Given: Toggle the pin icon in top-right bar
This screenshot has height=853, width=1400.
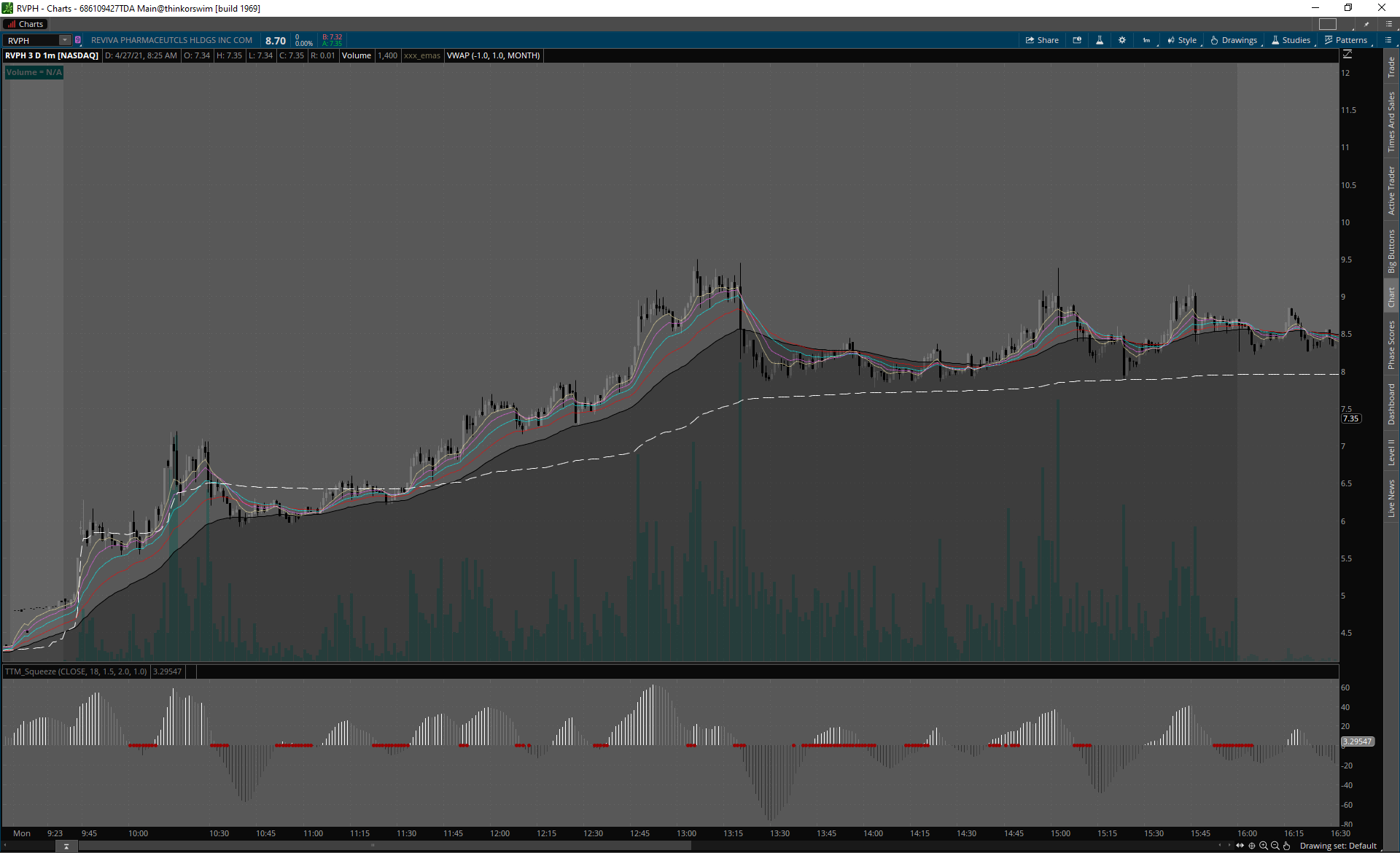Looking at the screenshot, I should [1366, 24].
